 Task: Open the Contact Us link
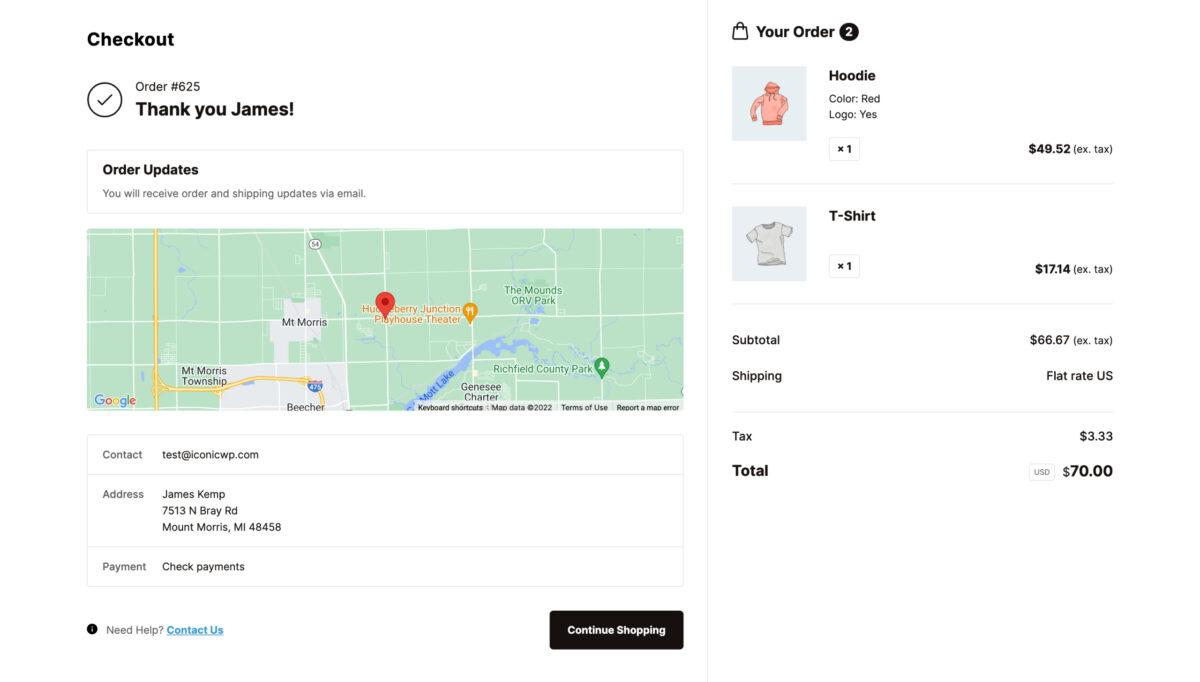coord(194,629)
